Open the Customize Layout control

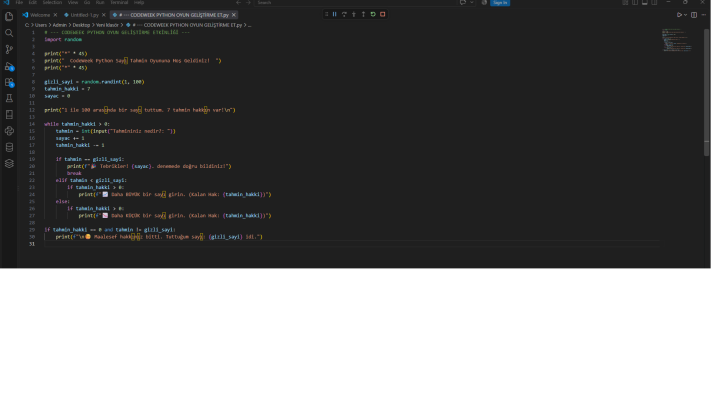click(625, 3)
